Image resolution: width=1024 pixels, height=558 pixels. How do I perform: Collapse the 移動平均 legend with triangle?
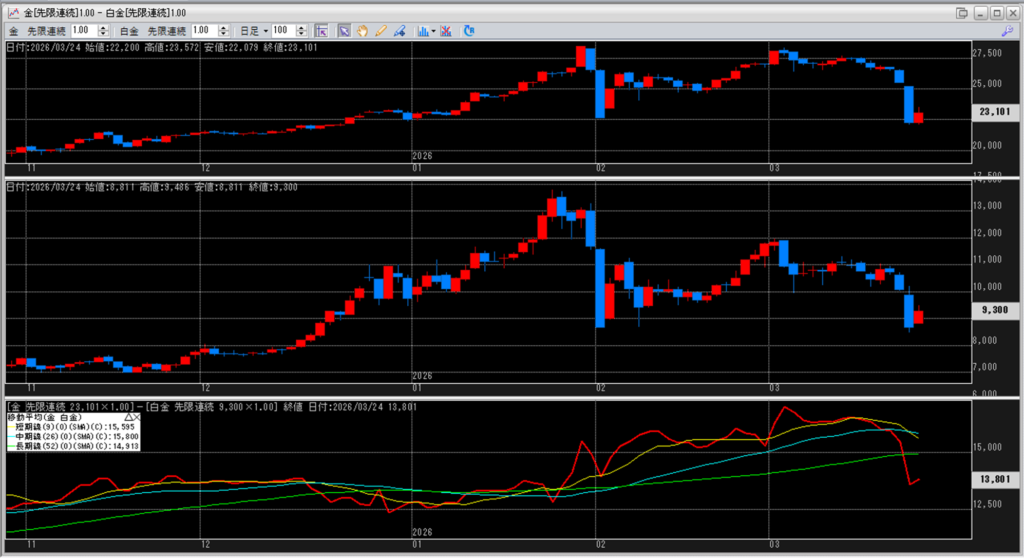[128, 417]
